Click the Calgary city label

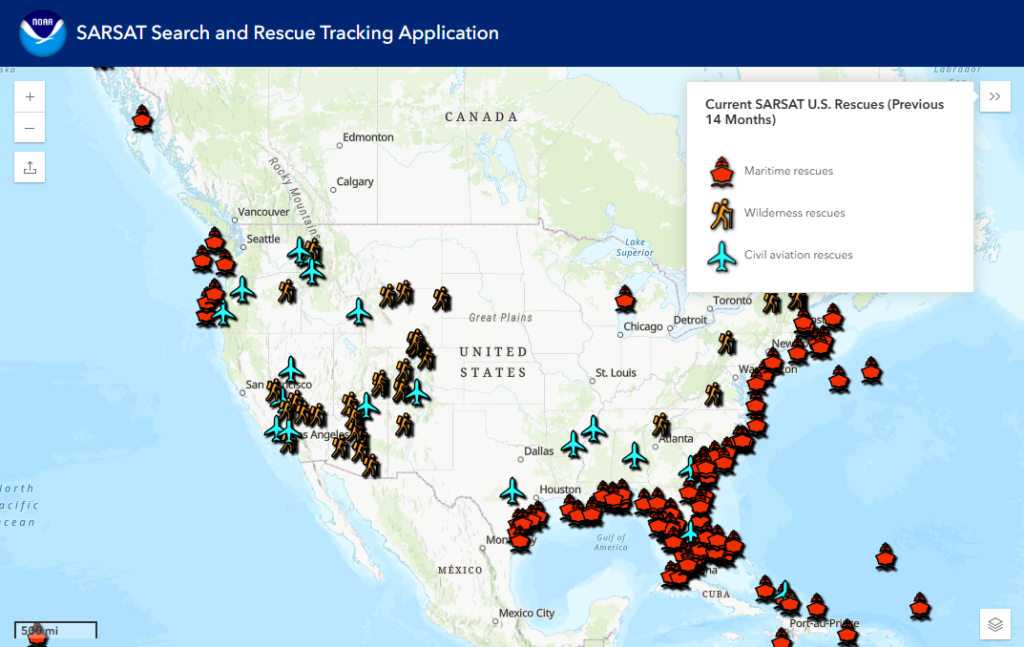355,181
